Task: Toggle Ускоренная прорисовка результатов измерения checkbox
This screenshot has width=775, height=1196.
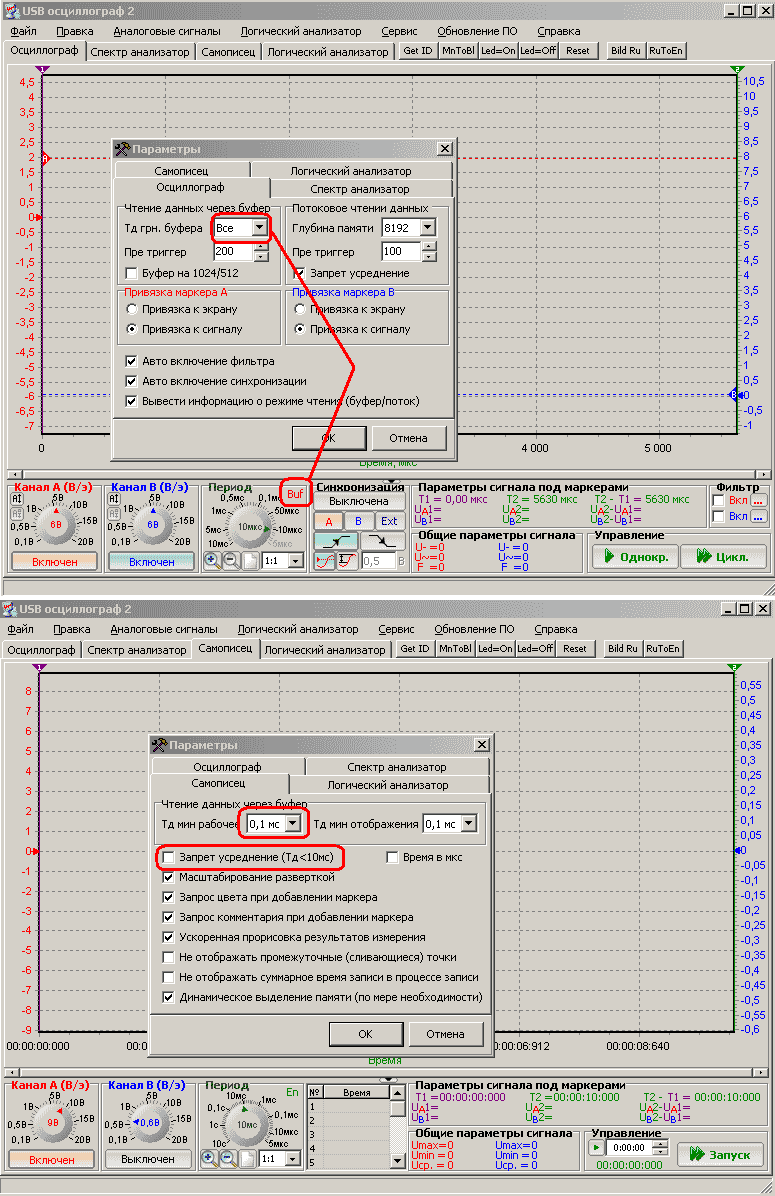Action: tap(169, 937)
